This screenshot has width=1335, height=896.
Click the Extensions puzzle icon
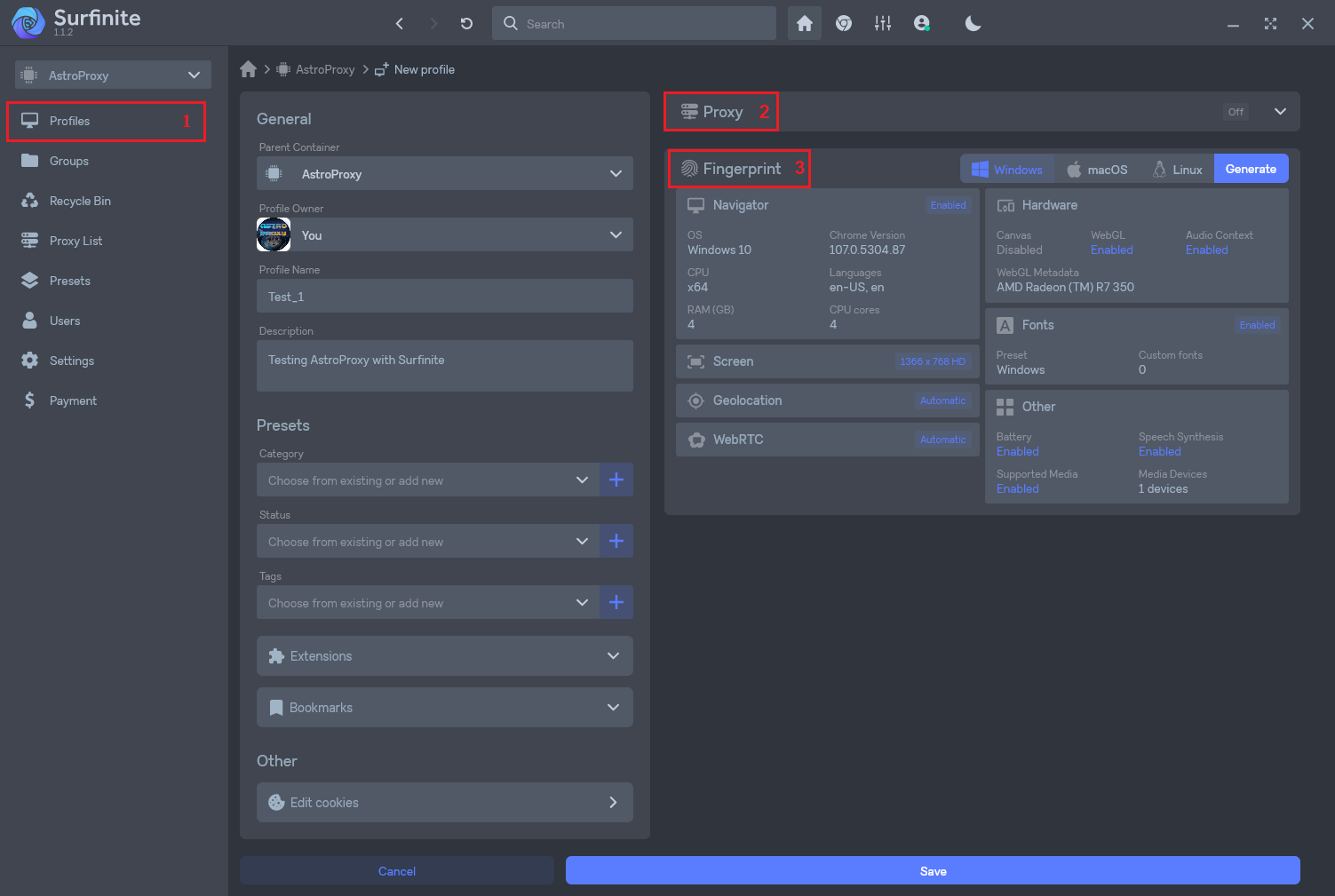click(276, 656)
